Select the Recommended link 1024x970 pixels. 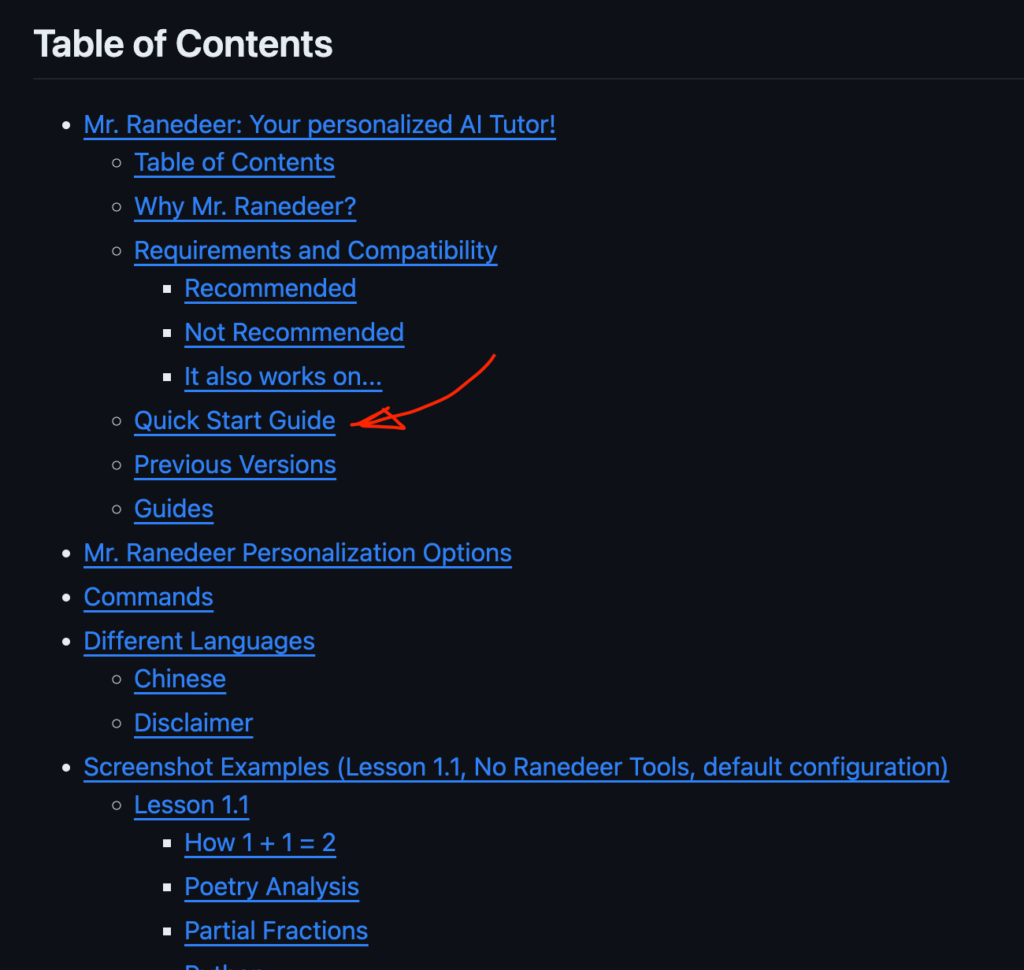270,289
